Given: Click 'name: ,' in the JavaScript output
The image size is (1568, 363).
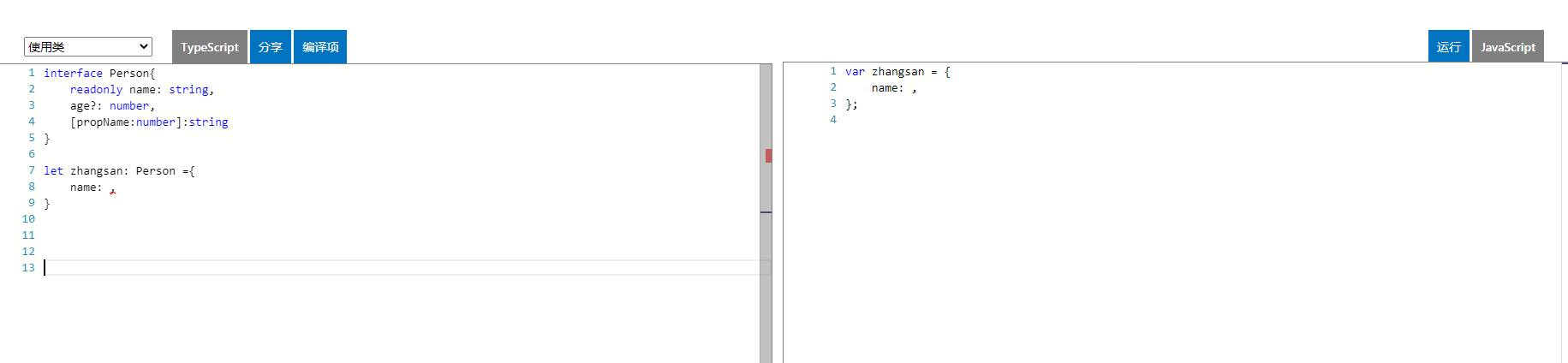Looking at the screenshot, I should [894, 88].
